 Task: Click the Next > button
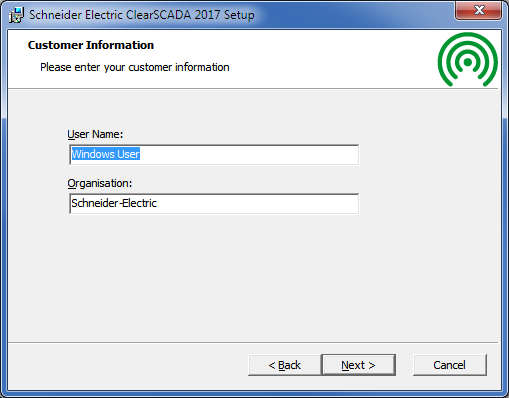[359, 365]
